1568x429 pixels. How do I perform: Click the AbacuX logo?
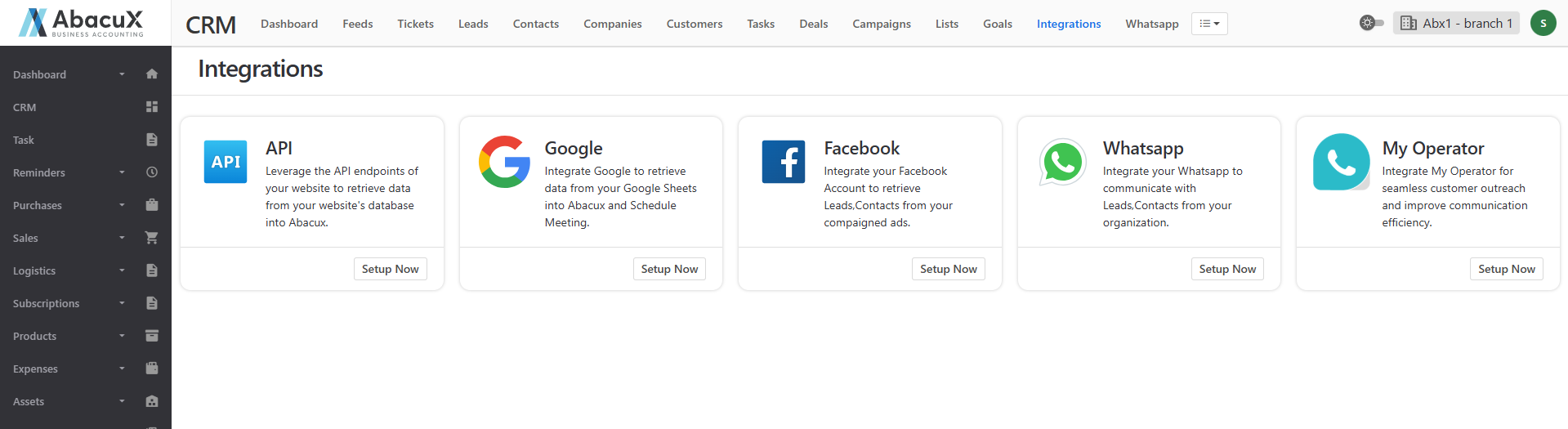pyautogui.click(x=82, y=23)
